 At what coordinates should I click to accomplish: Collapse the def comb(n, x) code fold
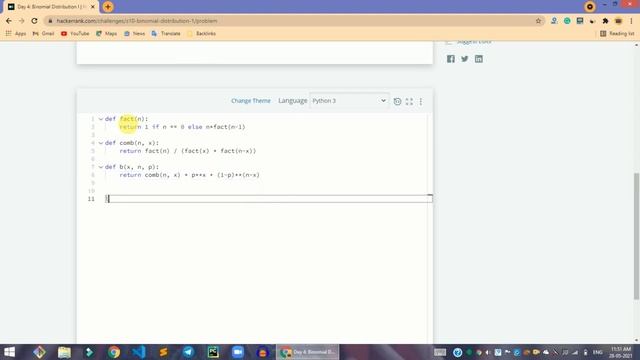coord(101,143)
